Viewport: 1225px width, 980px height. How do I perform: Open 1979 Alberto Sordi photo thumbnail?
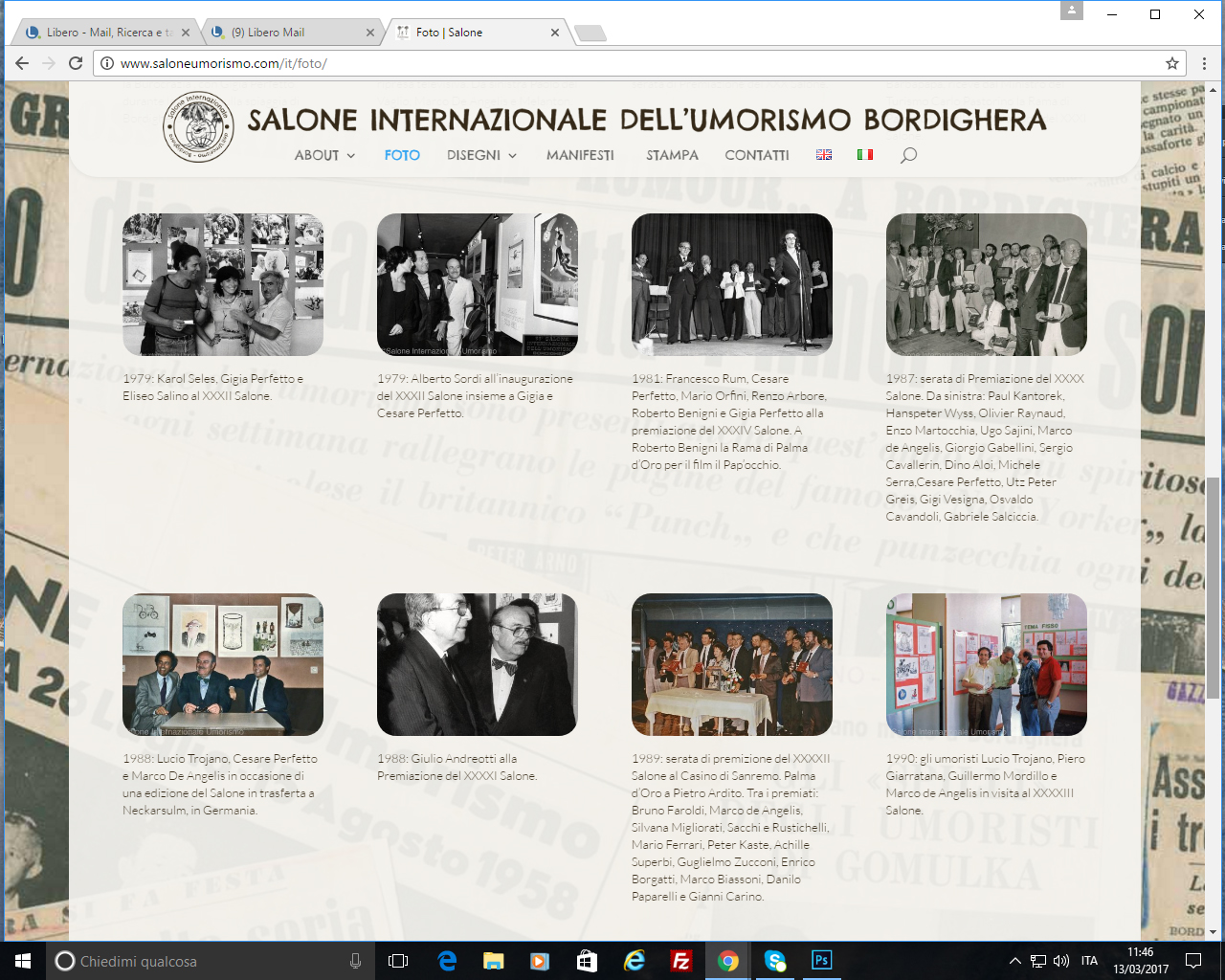478,284
